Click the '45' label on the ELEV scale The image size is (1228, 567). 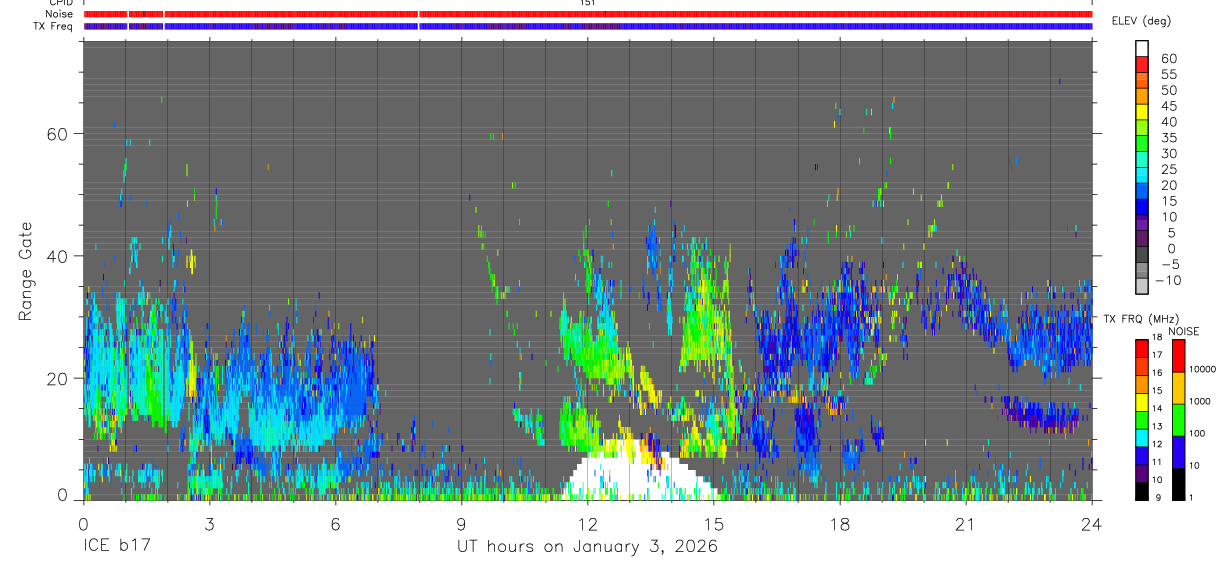tap(1168, 106)
